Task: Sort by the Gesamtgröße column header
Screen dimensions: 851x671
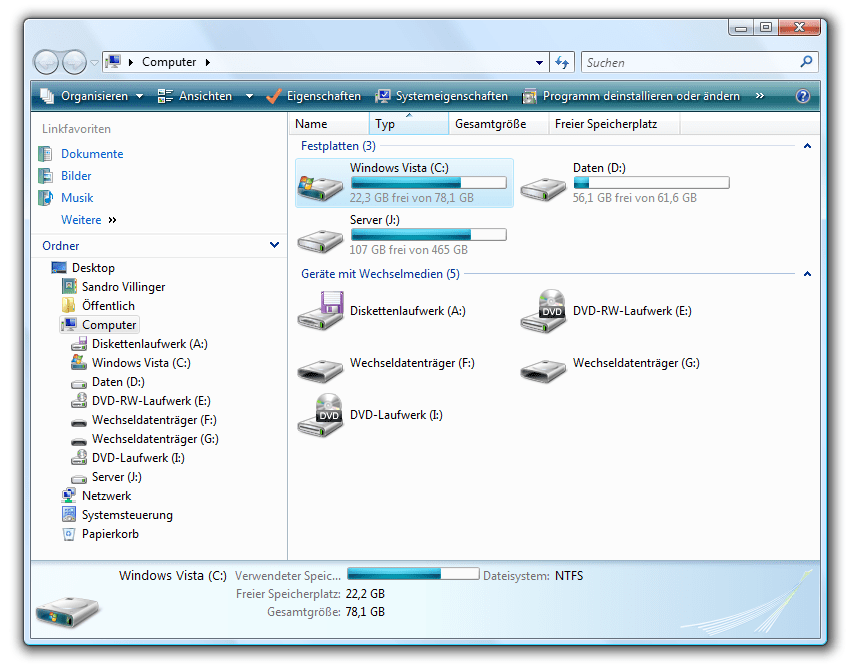Action: (x=490, y=124)
